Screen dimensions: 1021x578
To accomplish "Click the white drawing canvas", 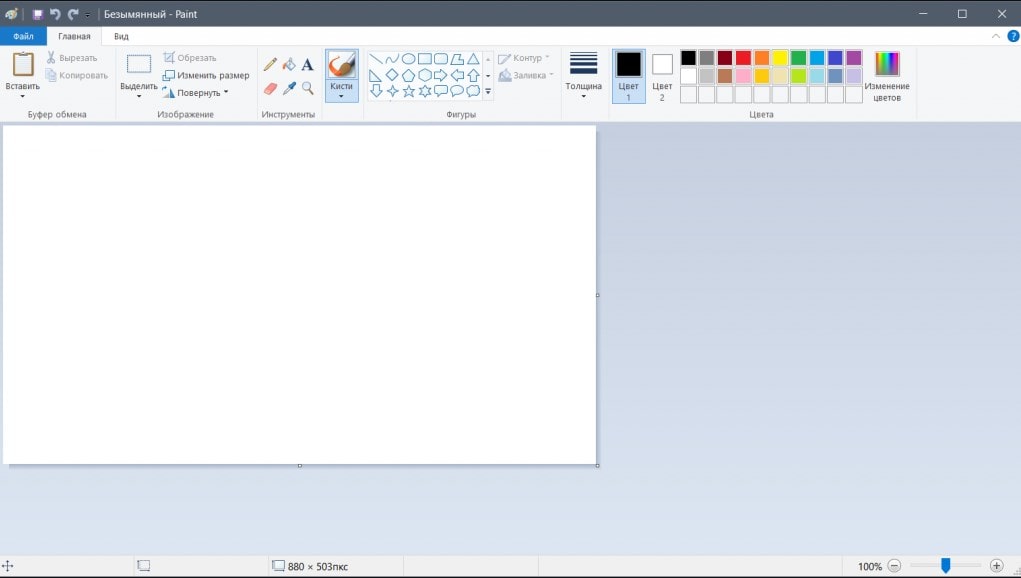I will tap(300, 295).
